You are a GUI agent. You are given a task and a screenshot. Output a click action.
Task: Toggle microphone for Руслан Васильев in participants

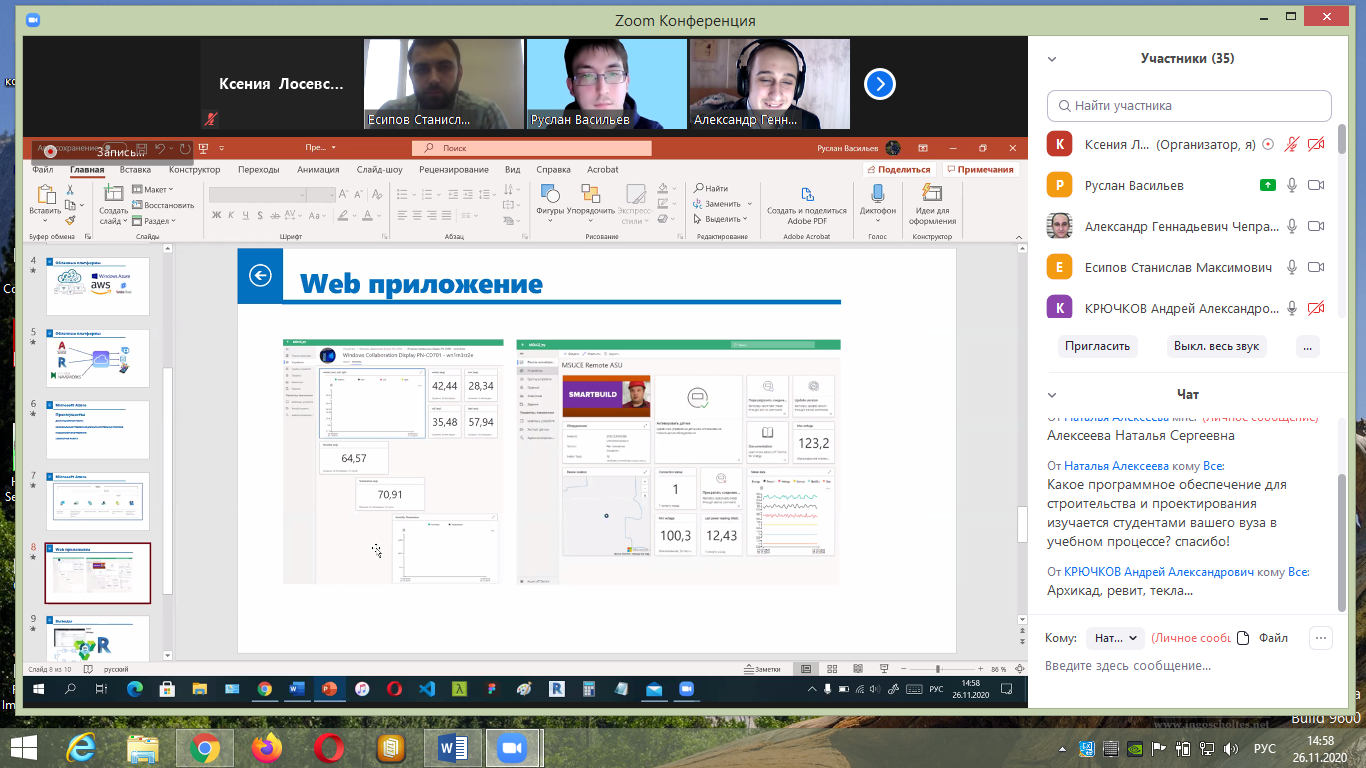(1292, 185)
